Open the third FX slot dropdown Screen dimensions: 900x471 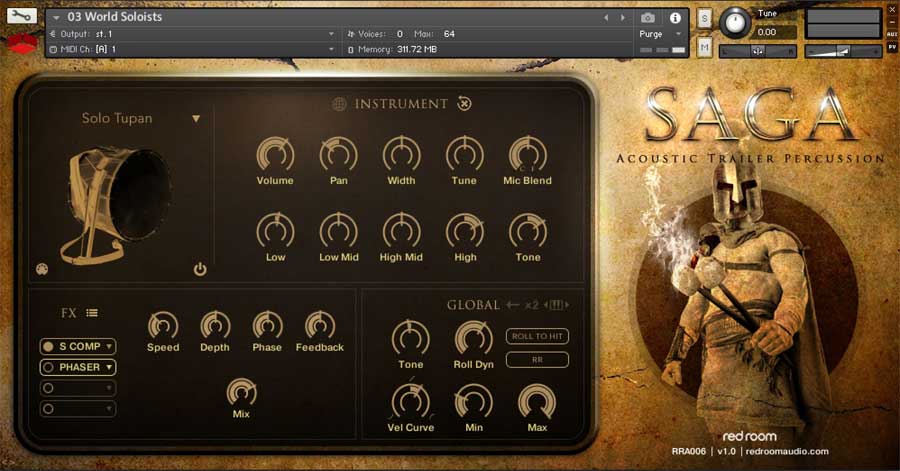pyautogui.click(x=108, y=388)
